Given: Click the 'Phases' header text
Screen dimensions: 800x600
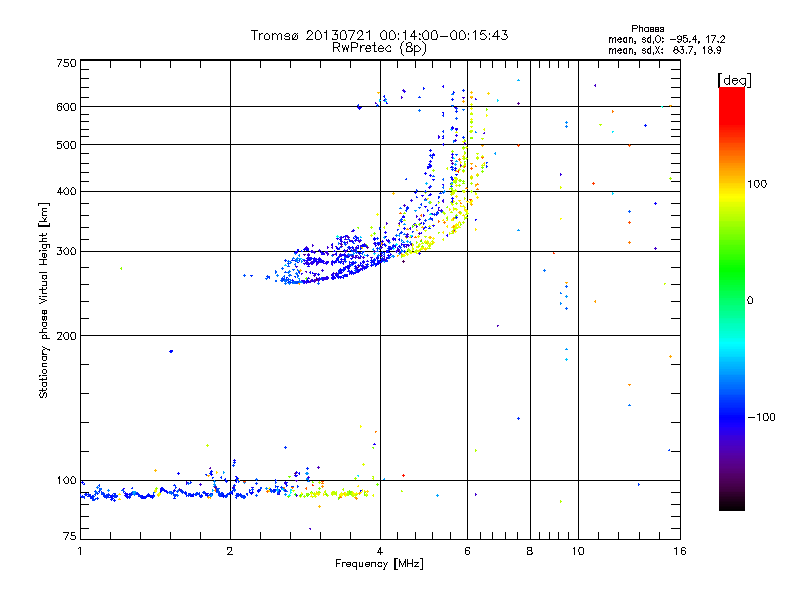Looking at the screenshot, I should pos(647,29).
